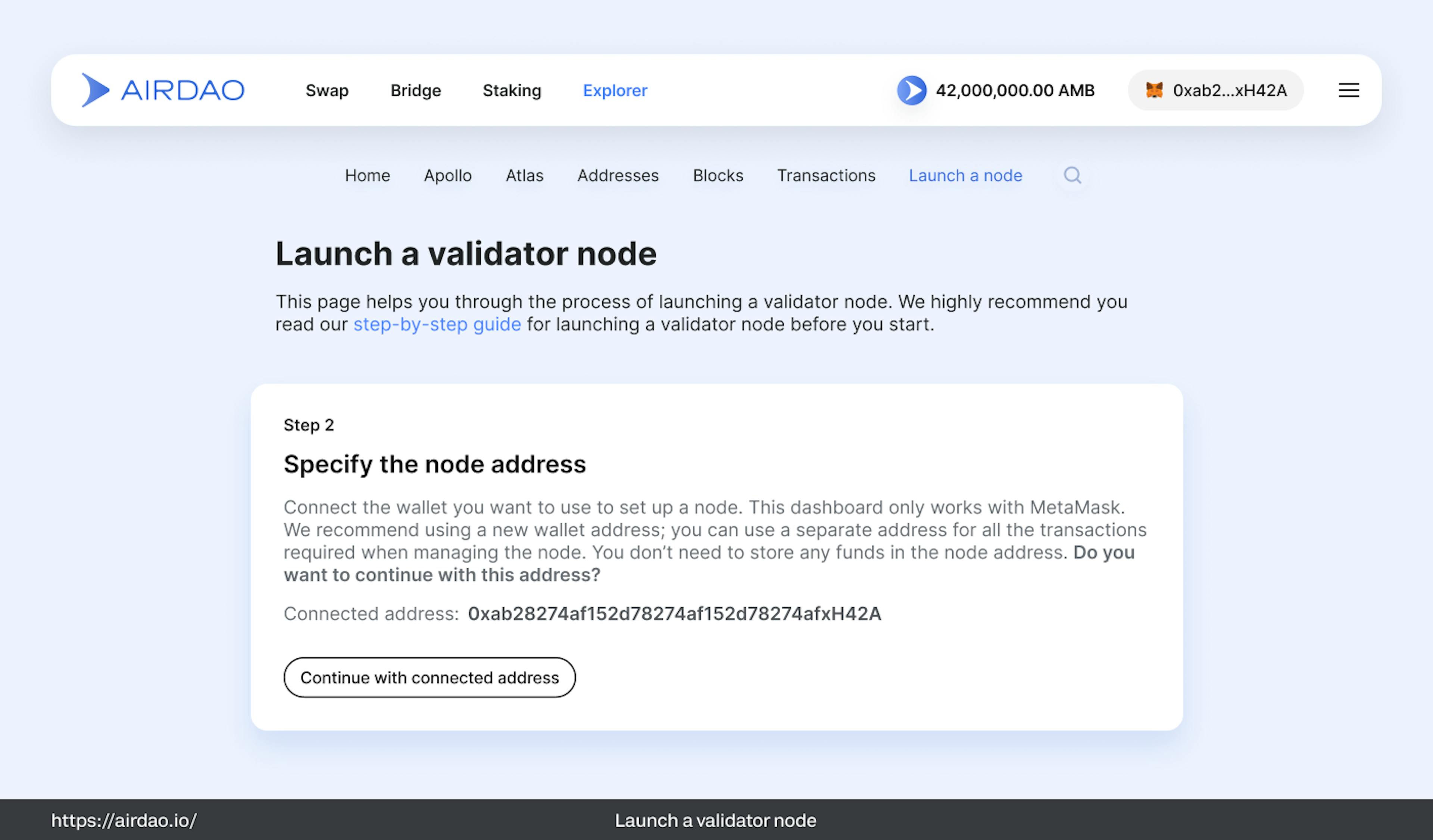Viewport: 1433px width, 840px height.
Task: Click the MetaMask fox wallet icon
Action: pos(1154,90)
